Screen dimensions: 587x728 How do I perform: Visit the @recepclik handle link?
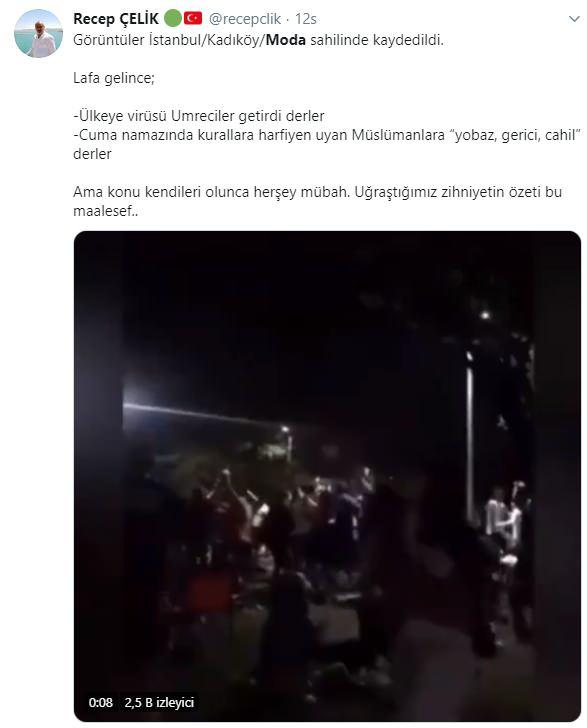[x=245, y=19]
